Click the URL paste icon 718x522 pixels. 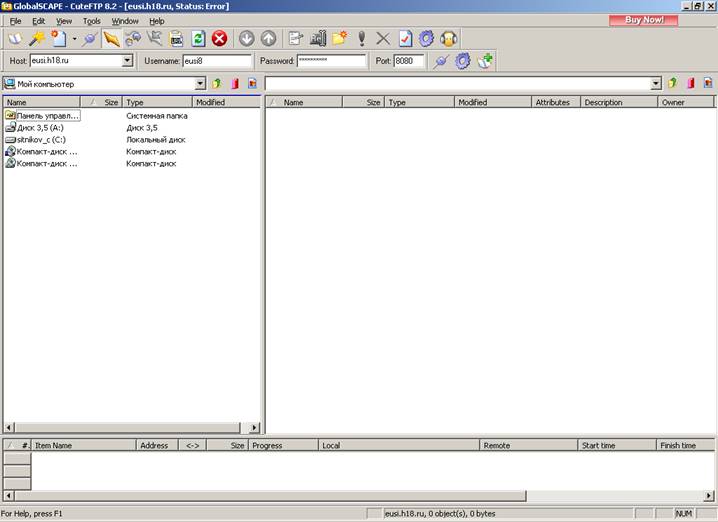pos(176,39)
